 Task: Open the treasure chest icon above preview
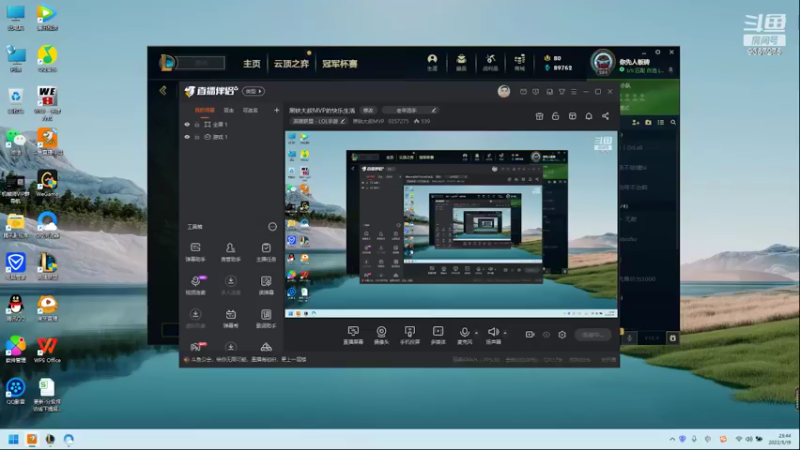572,116
